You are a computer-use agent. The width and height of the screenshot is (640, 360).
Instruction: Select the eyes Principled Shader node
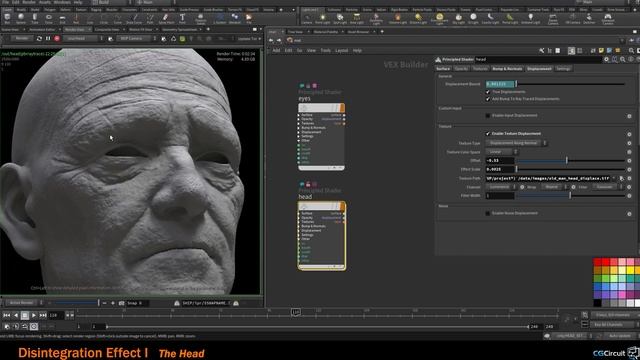click(x=322, y=137)
